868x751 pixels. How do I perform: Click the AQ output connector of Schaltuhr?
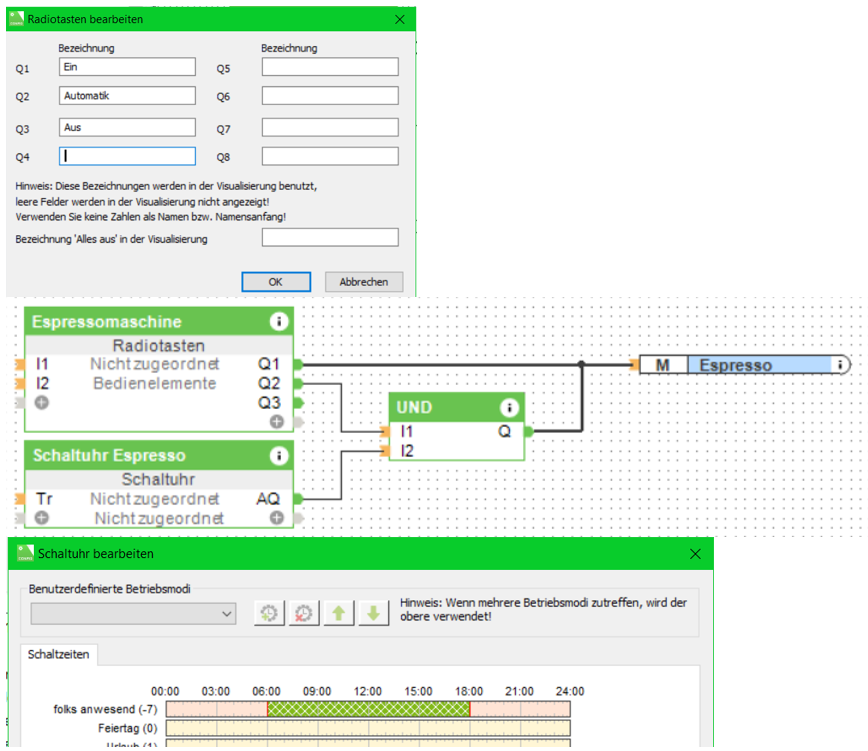point(298,499)
